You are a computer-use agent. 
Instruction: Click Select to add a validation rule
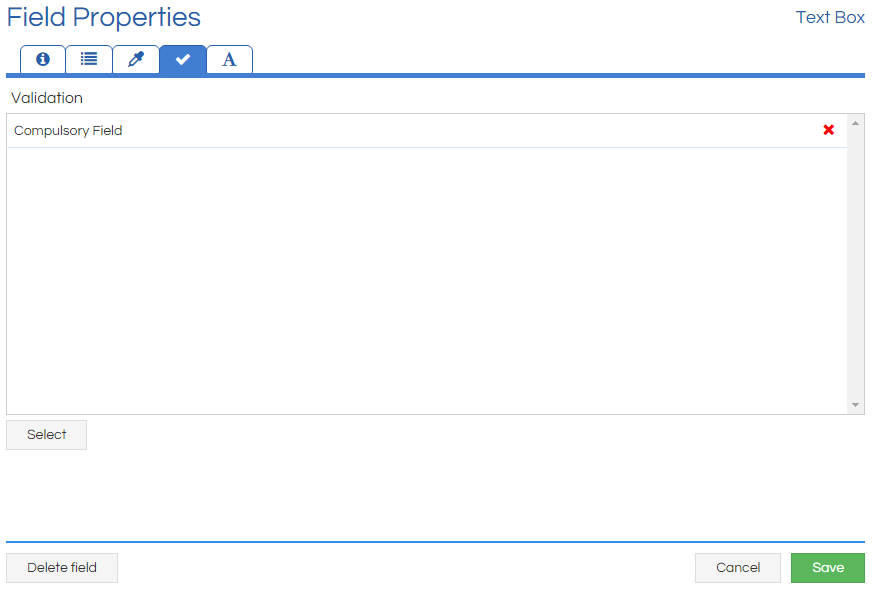[x=46, y=434]
